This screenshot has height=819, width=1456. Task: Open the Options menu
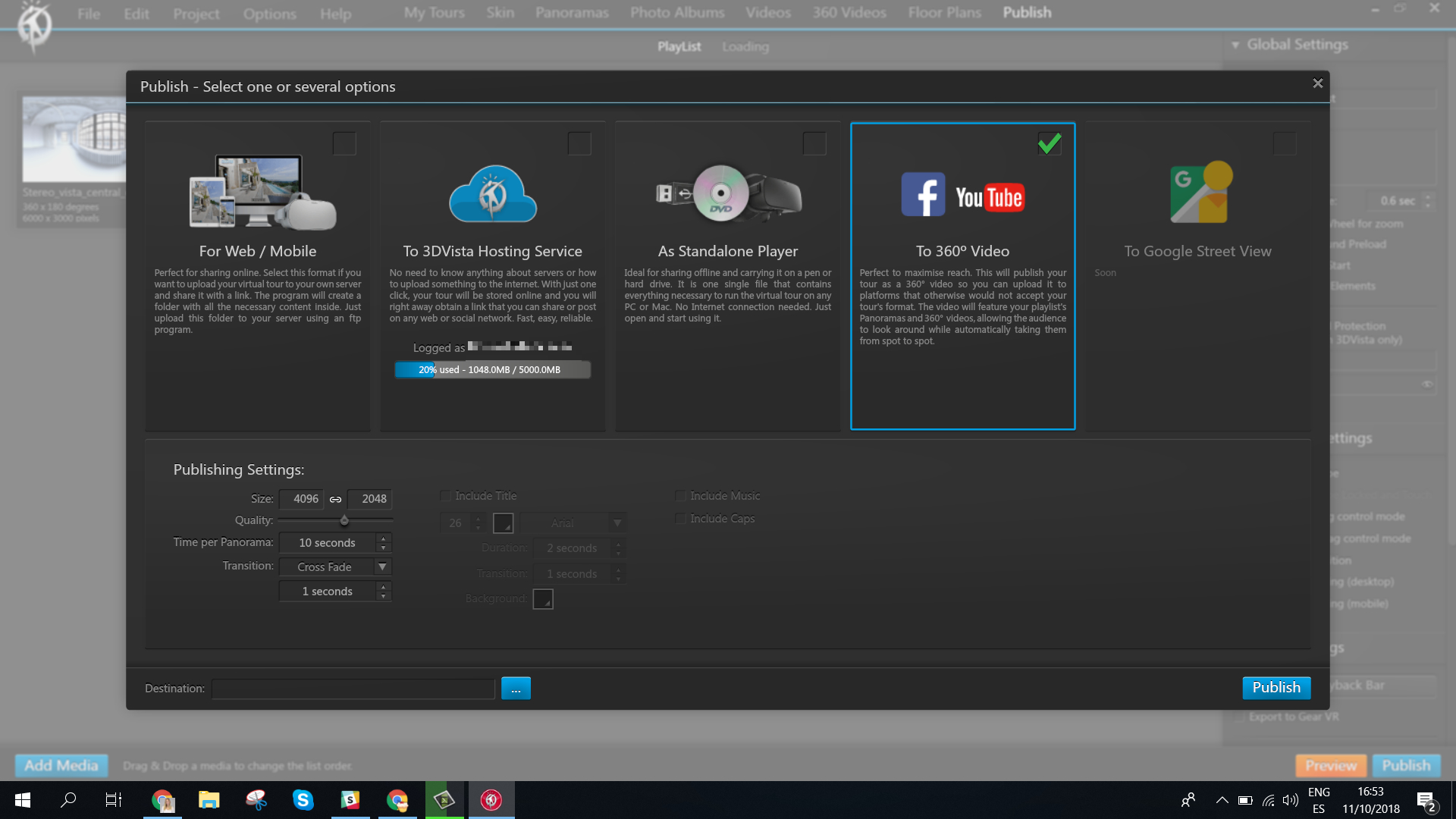[x=269, y=14]
